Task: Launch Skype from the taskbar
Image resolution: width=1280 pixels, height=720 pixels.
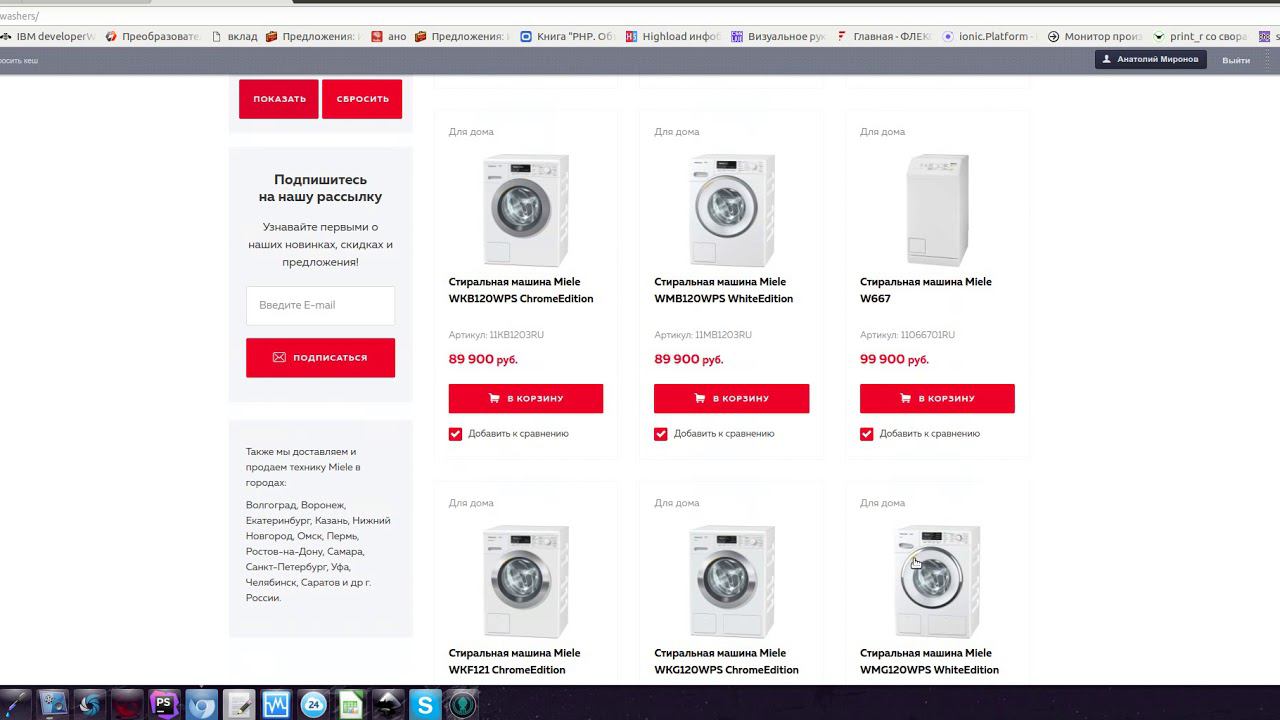Action: (x=425, y=705)
